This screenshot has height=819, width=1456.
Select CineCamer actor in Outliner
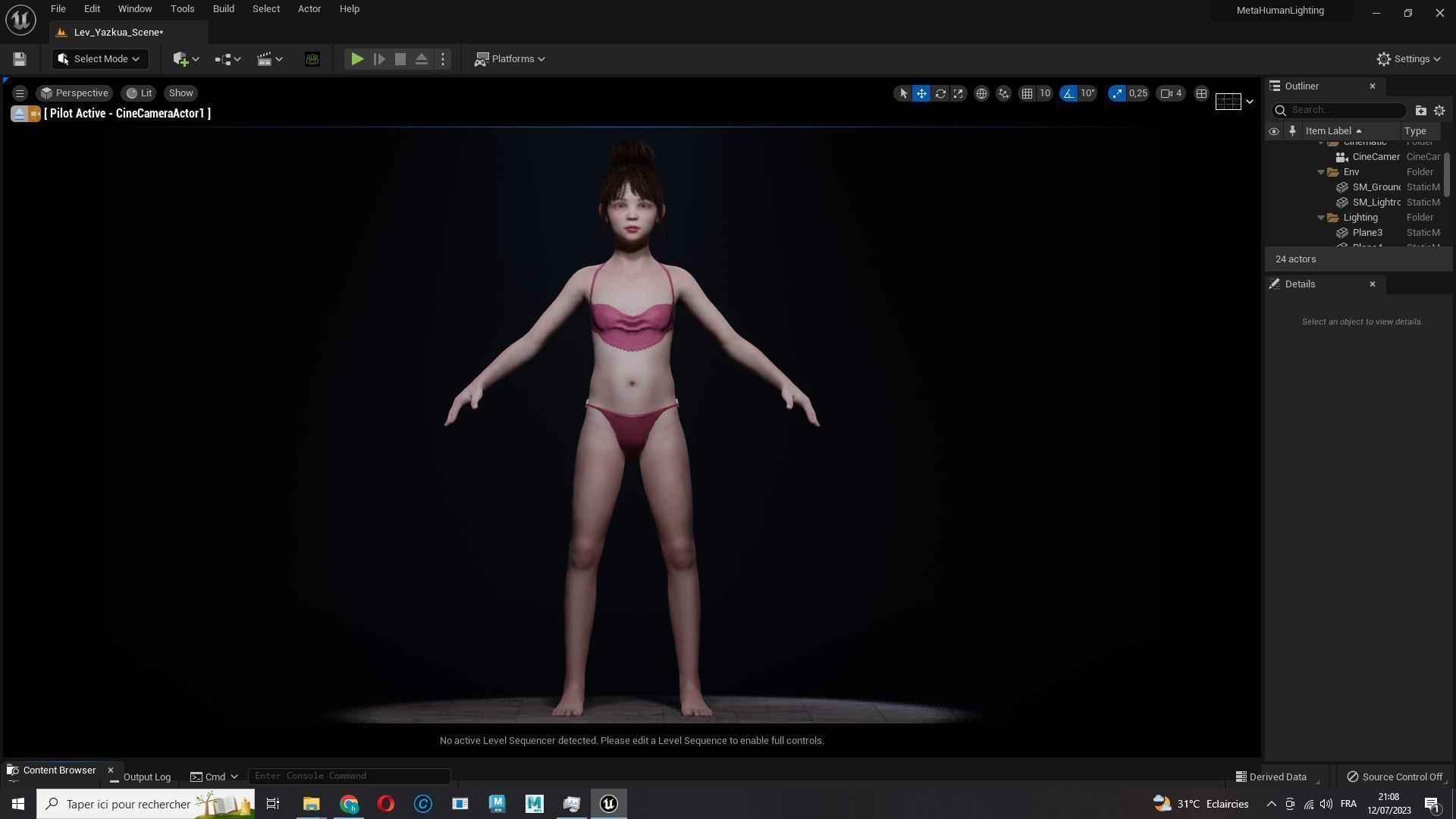pyautogui.click(x=1367, y=157)
